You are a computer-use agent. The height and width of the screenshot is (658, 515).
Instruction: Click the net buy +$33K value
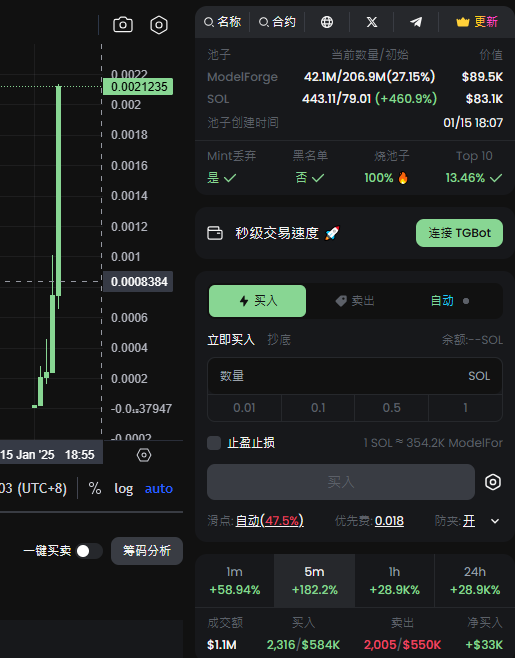click(484, 645)
